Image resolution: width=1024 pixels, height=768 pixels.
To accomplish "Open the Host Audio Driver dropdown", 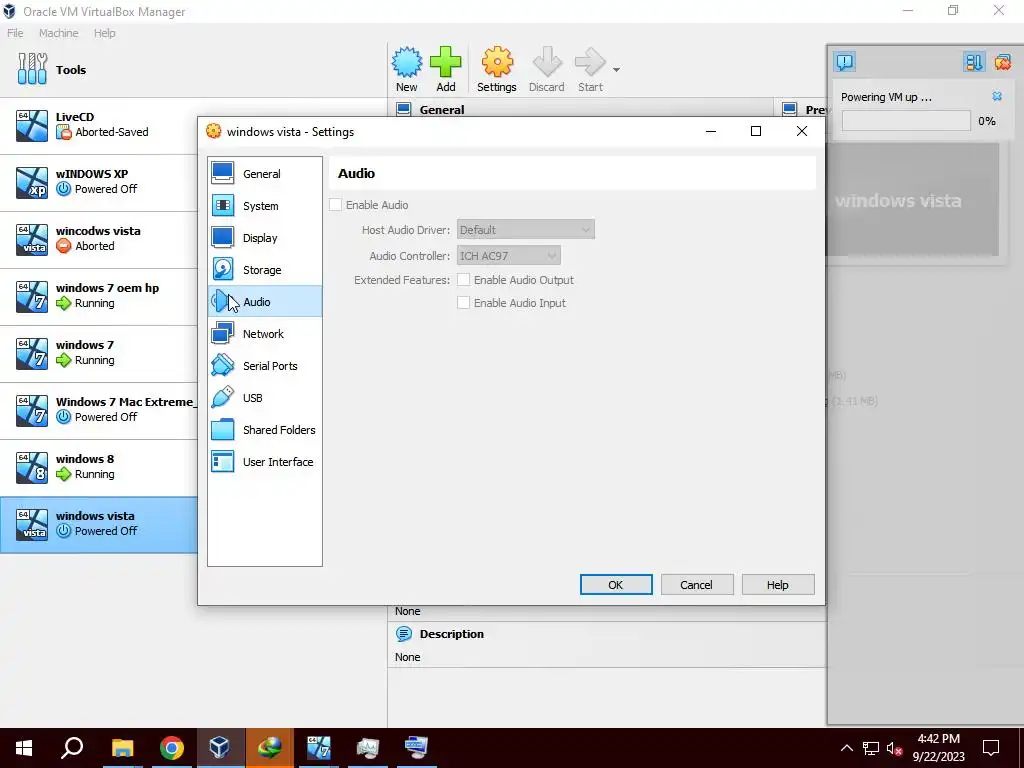I will [526, 230].
